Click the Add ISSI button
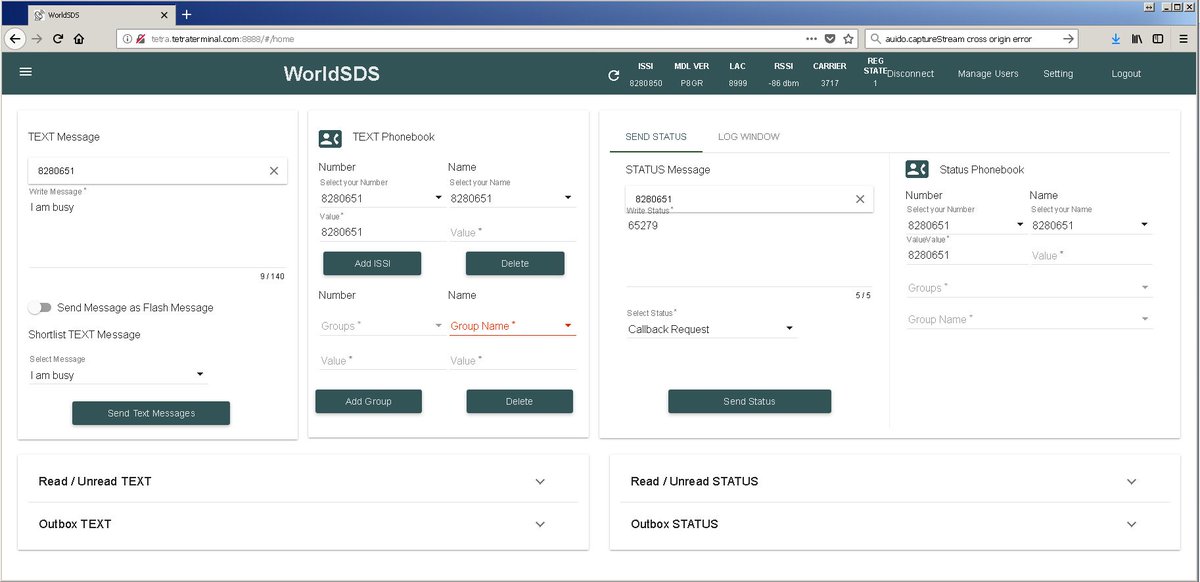 [x=372, y=263]
